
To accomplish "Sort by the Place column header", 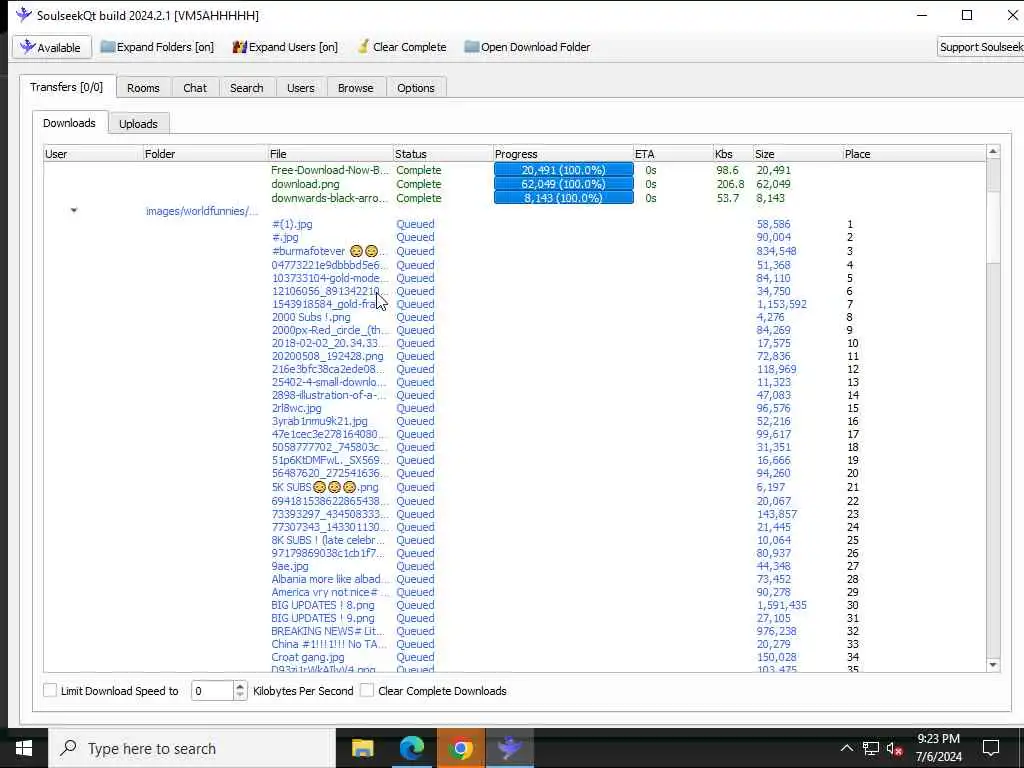I will point(914,154).
